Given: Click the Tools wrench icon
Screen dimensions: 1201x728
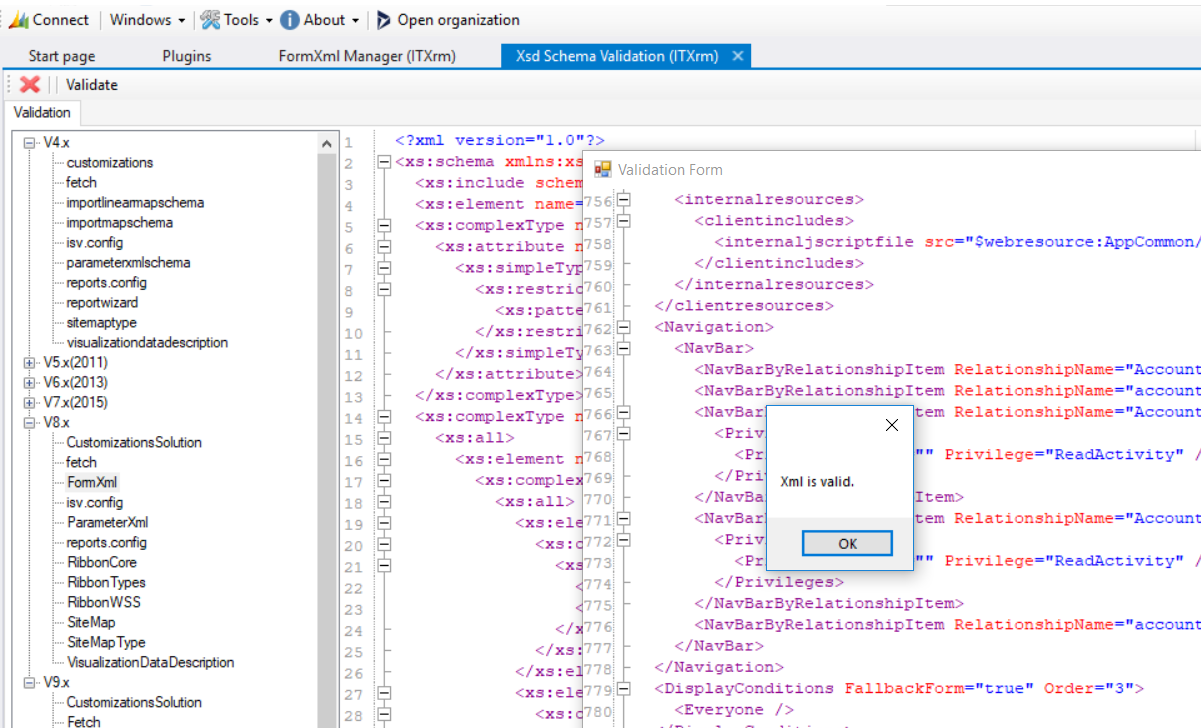Looking at the screenshot, I should coord(209,19).
